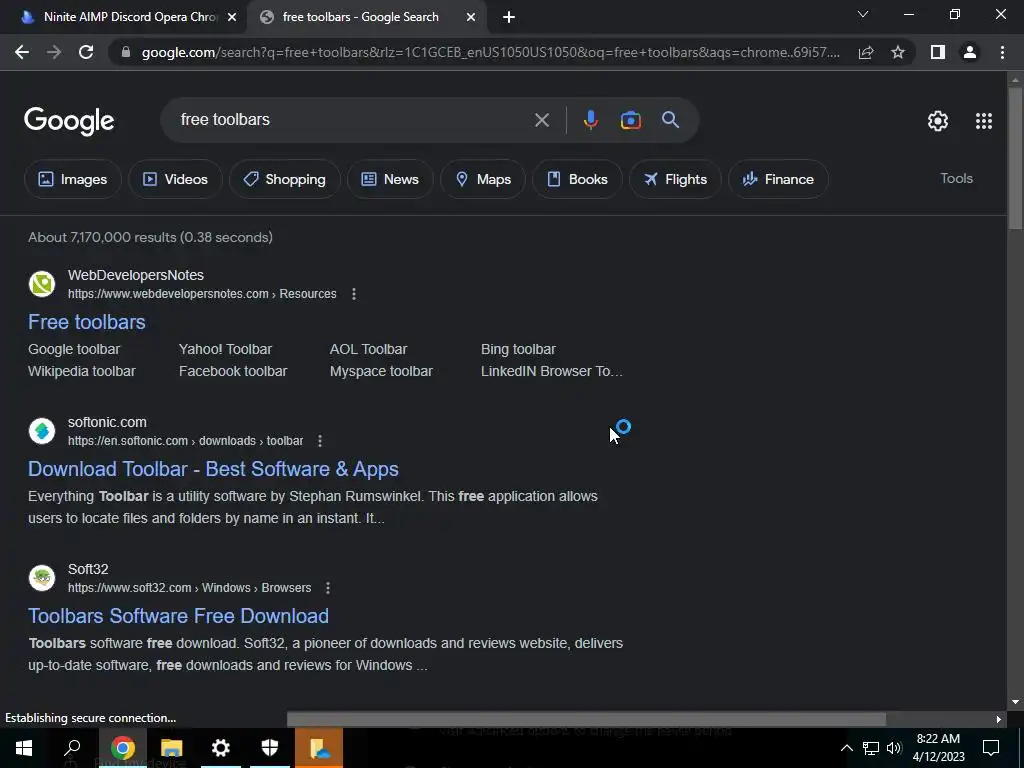Switch to Shopping results

pyautogui.click(x=284, y=179)
